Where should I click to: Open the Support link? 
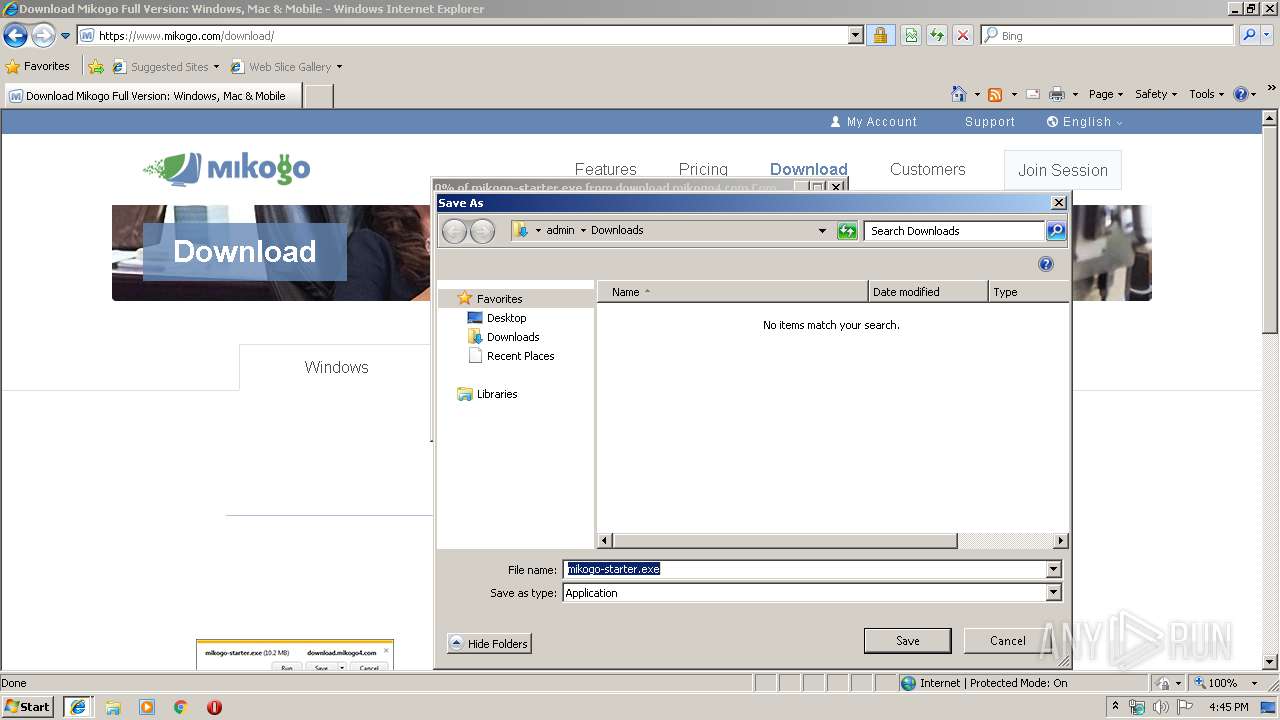click(x=990, y=122)
